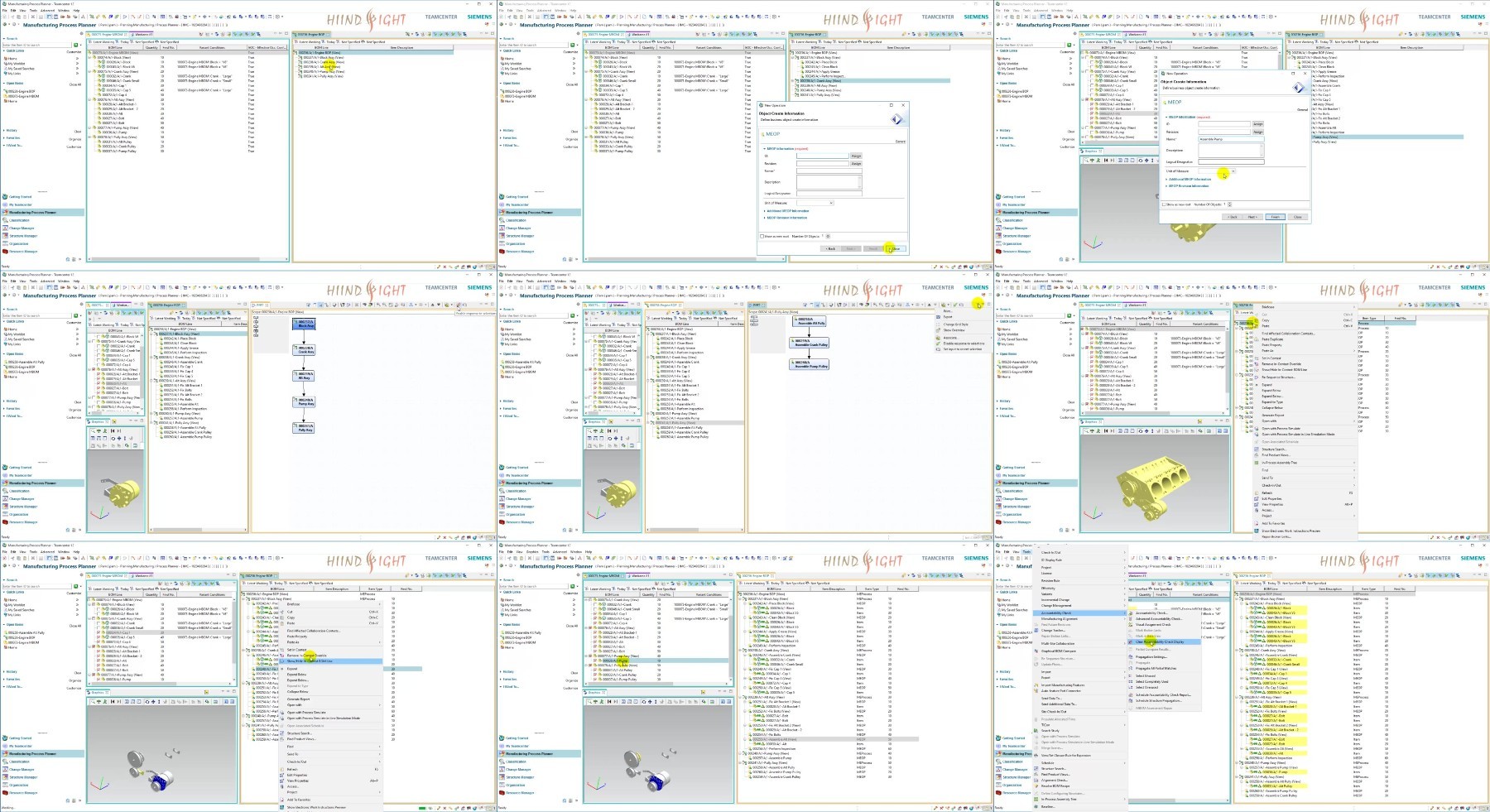Choose Advanced Accountability Check in Tools submenu
The height and width of the screenshot is (812, 1490).
[x=1159, y=619]
